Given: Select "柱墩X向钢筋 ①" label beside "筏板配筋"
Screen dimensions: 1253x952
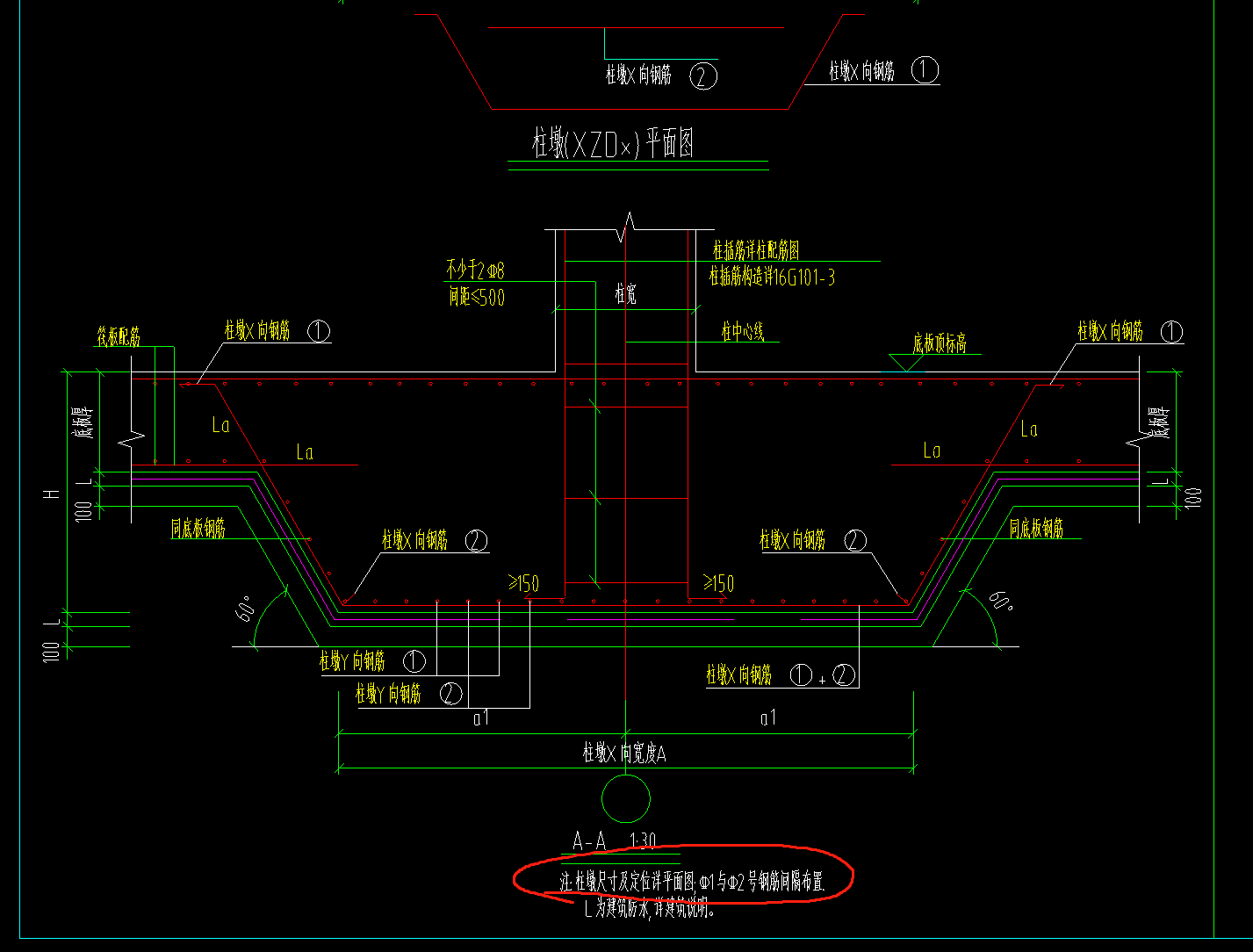Looking at the screenshot, I should [x=277, y=331].
